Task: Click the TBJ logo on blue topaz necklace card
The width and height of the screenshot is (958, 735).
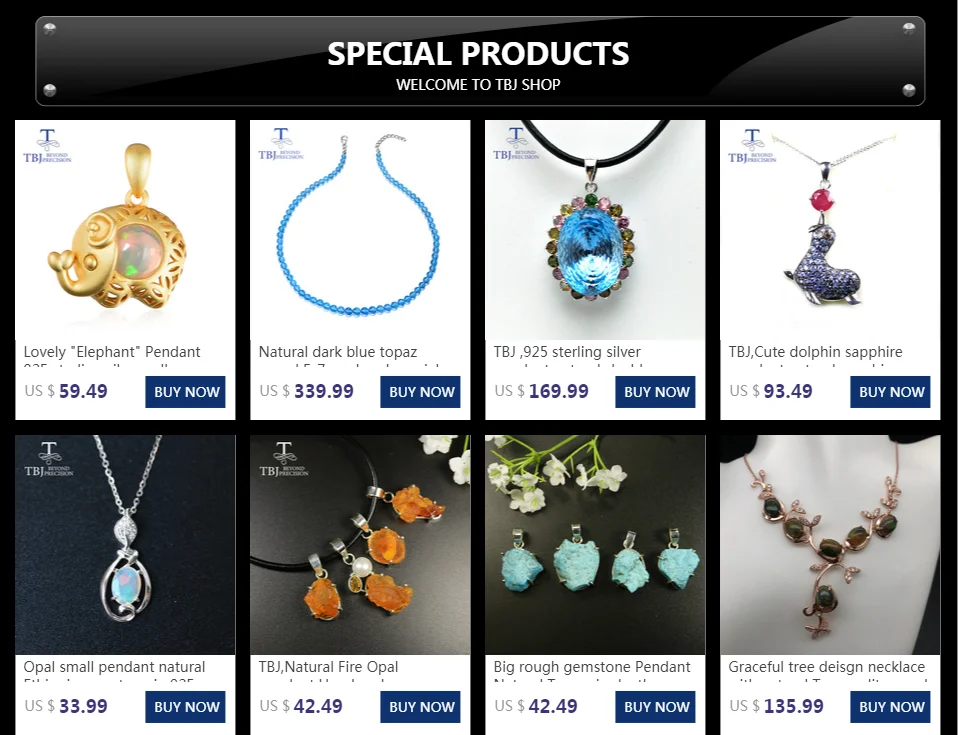Action: coord(281,144)
